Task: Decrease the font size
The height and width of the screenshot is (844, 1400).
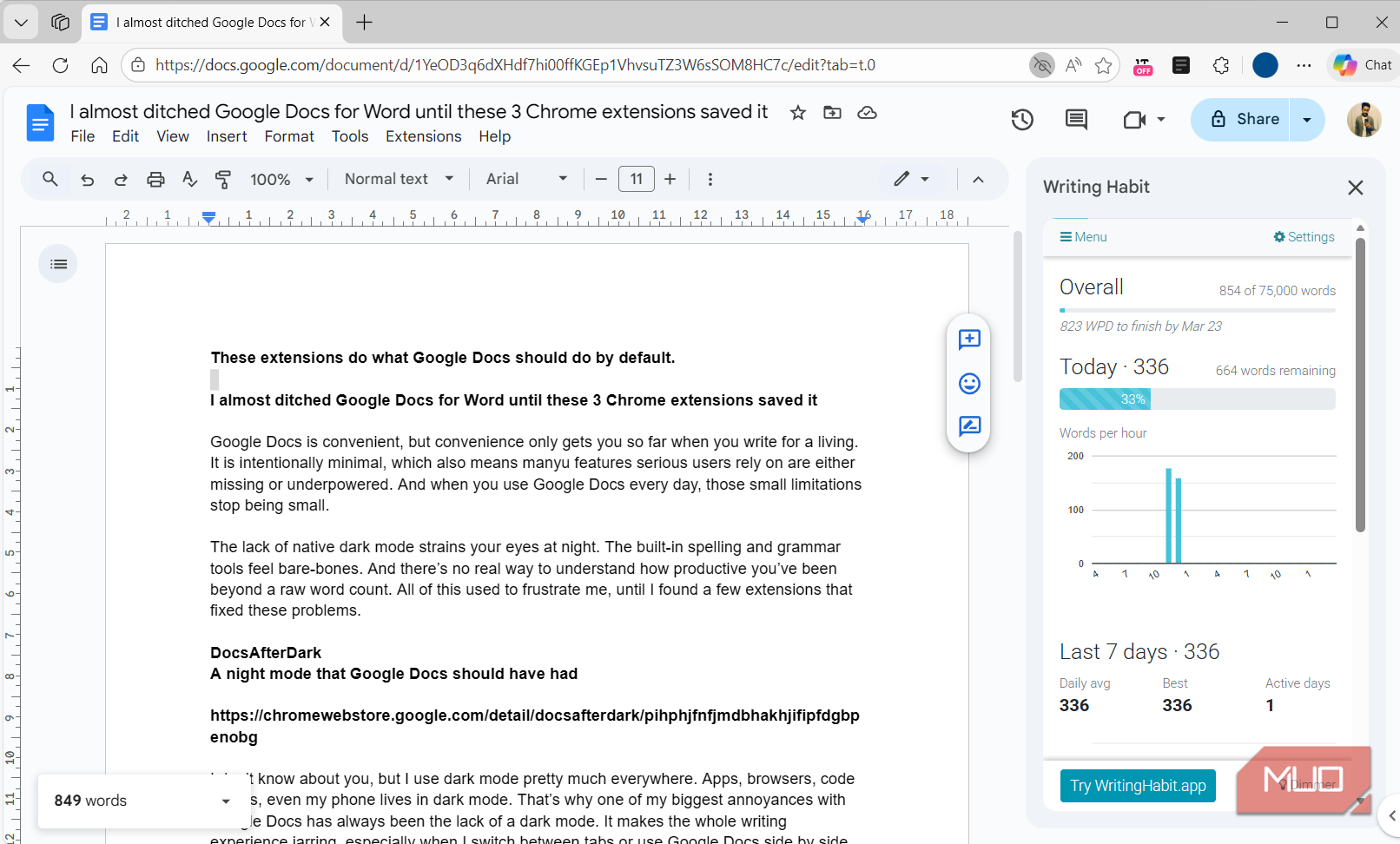Action: point(601,180)
